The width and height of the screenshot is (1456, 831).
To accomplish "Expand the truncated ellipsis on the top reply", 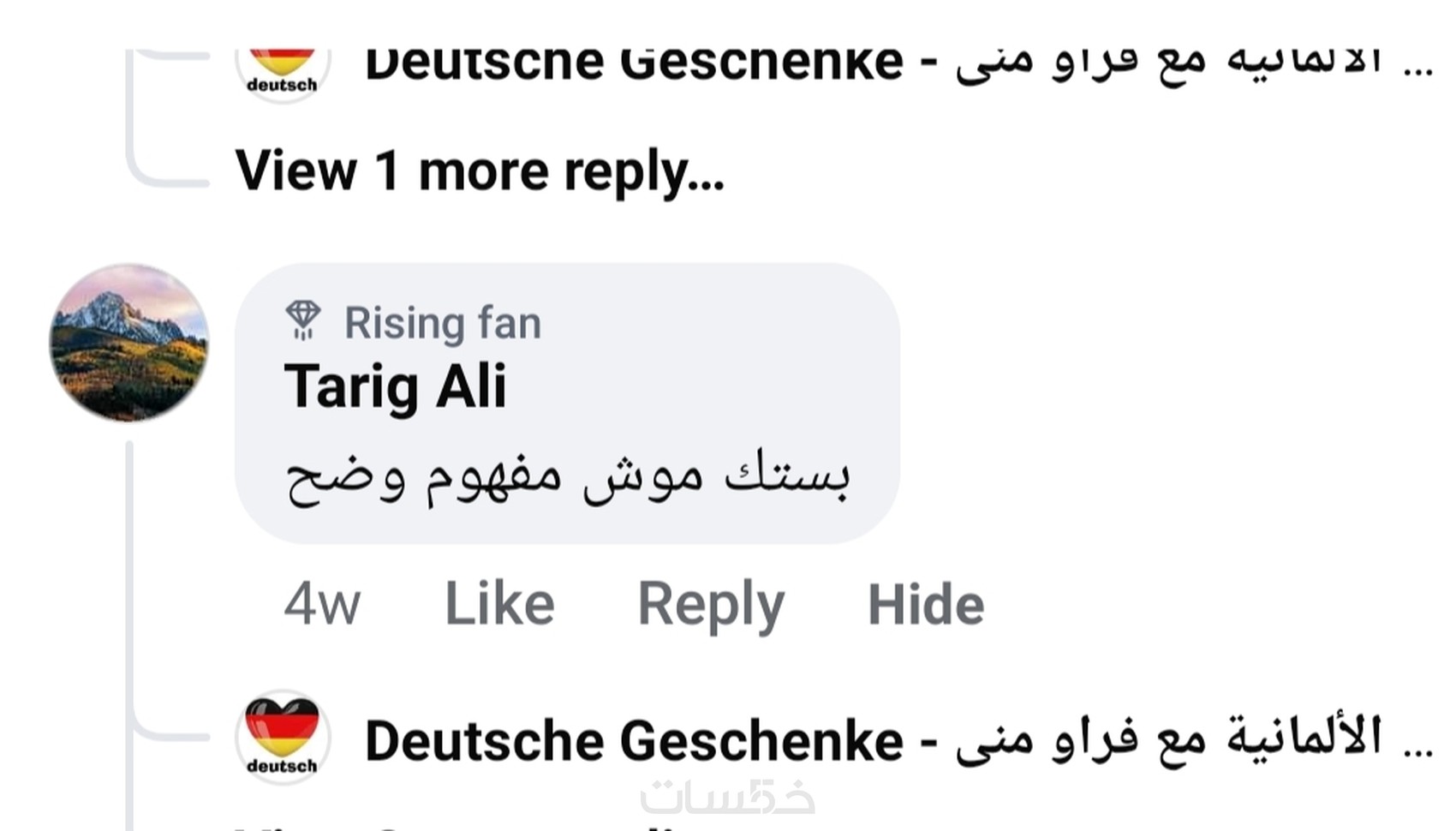I will click(x=1418, y=69).
